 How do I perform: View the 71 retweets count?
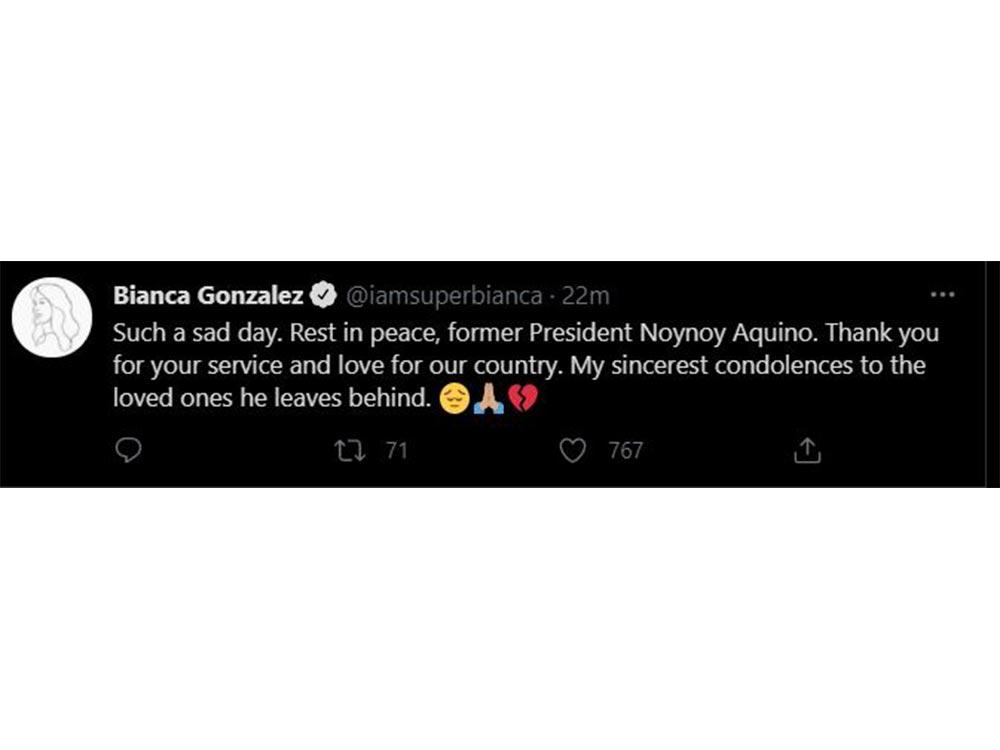pyautogui.click(x=397, y=451)
